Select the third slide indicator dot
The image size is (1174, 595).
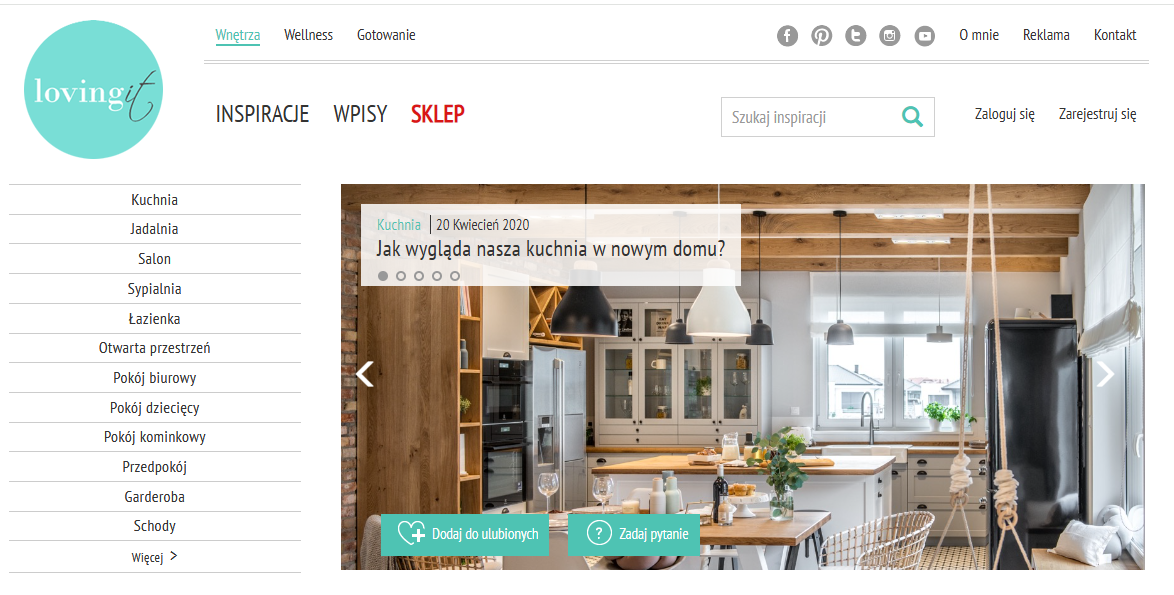[x=419, y=276]
